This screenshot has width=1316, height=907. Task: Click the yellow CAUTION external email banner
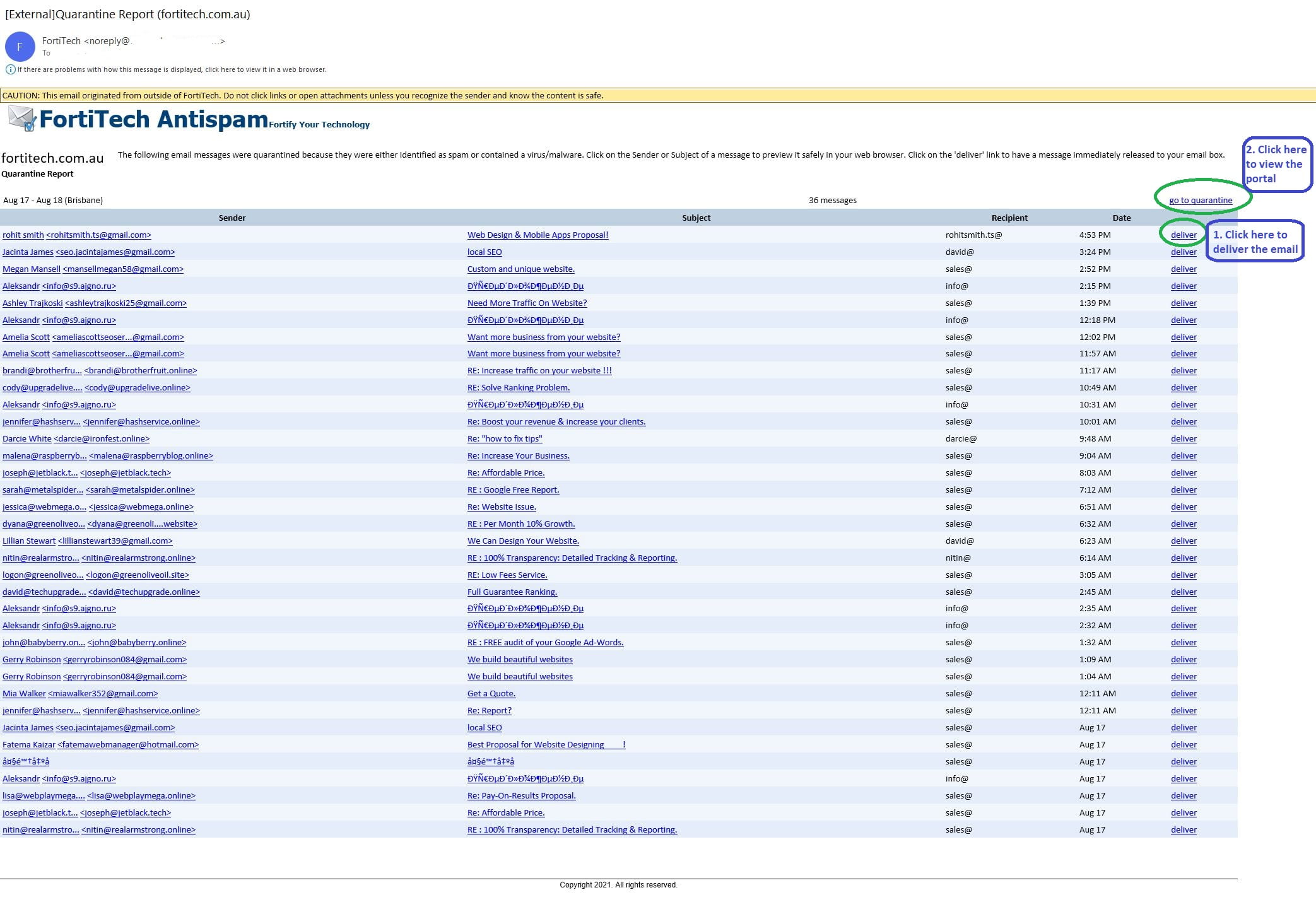tap(658, 95)
